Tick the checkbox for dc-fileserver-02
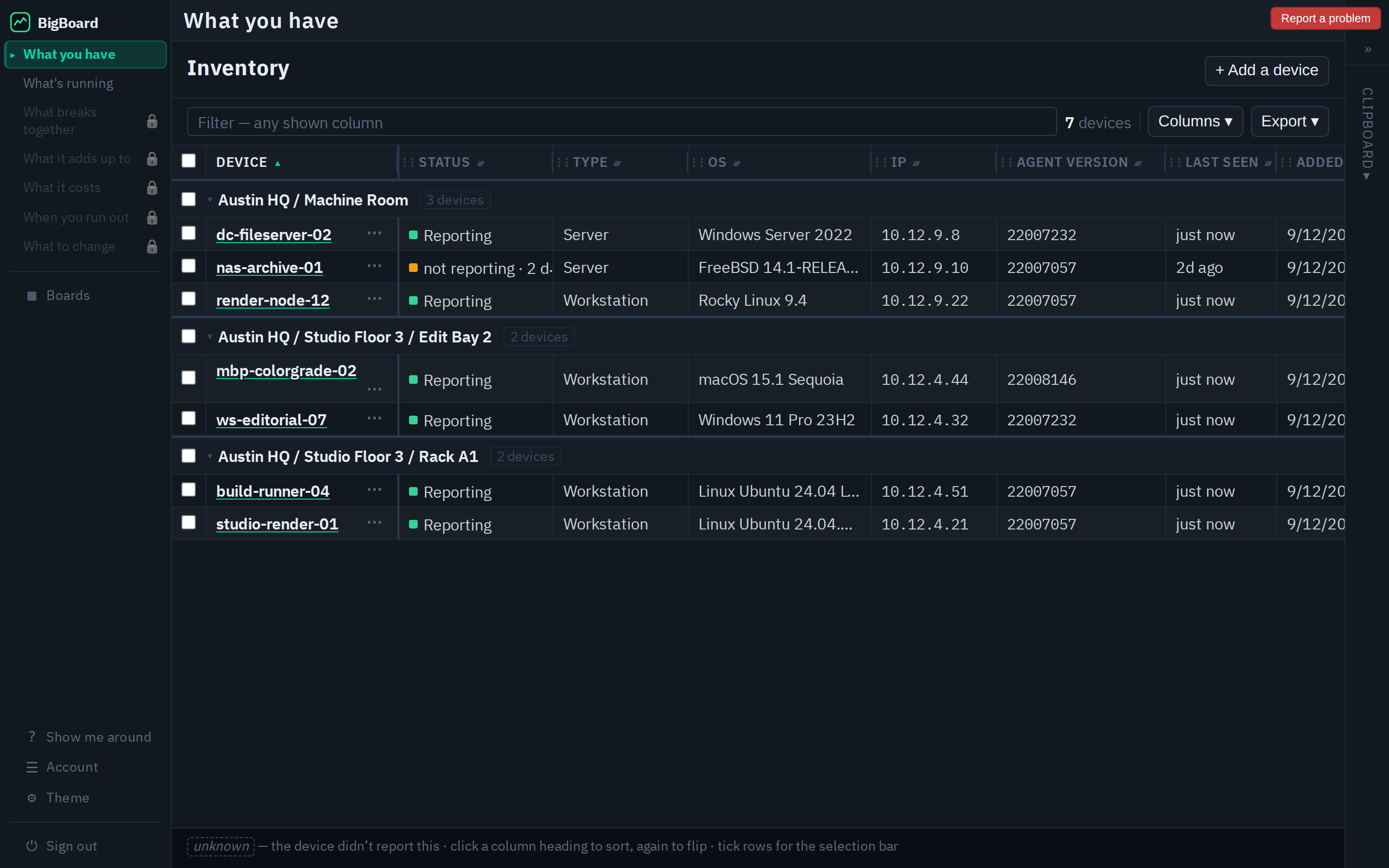 188,233
